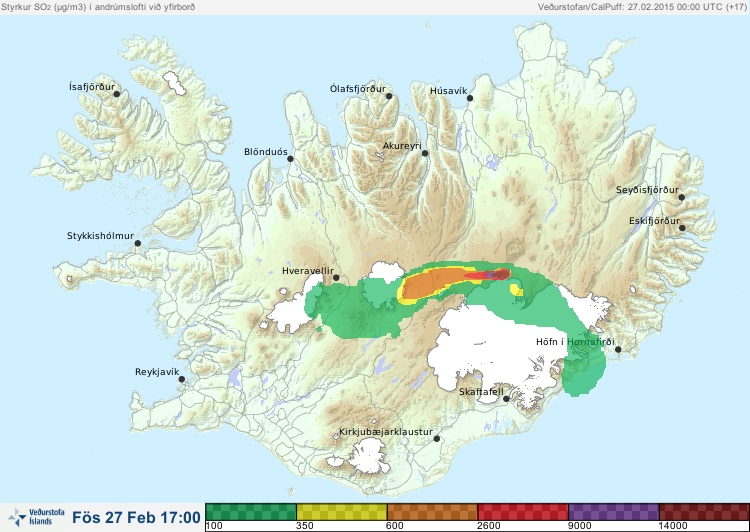
Task: Click the 'Húsavík' map label
Action: click(448, 91)
